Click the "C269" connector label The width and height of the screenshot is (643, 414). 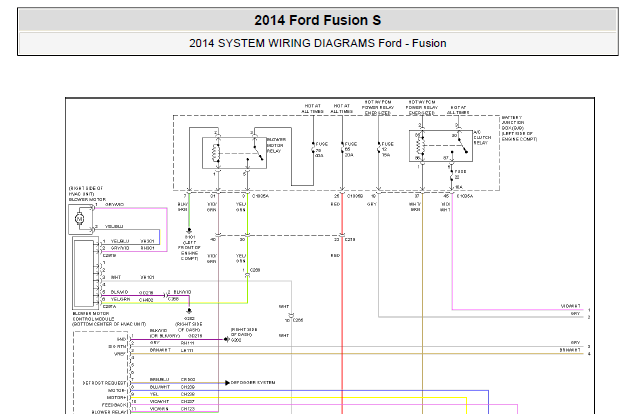pyautogui.click(x=255, y=270)
